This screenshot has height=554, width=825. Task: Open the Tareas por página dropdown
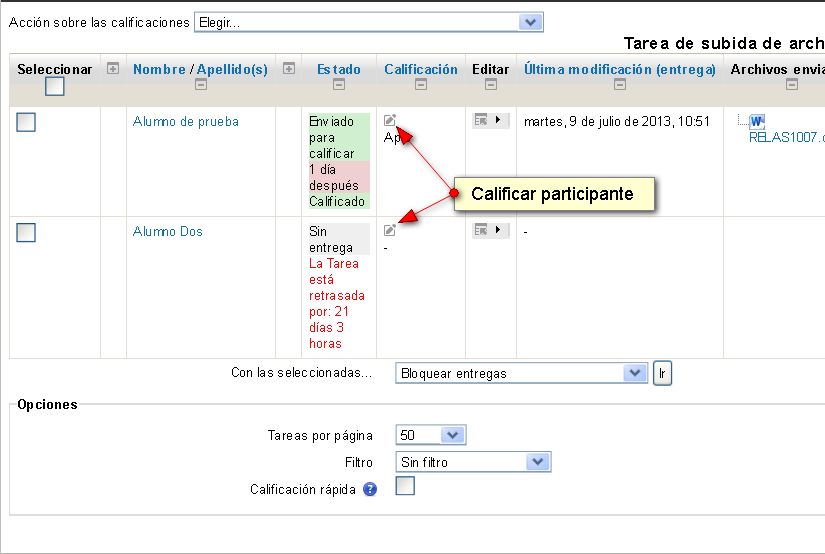click(431, 435)
